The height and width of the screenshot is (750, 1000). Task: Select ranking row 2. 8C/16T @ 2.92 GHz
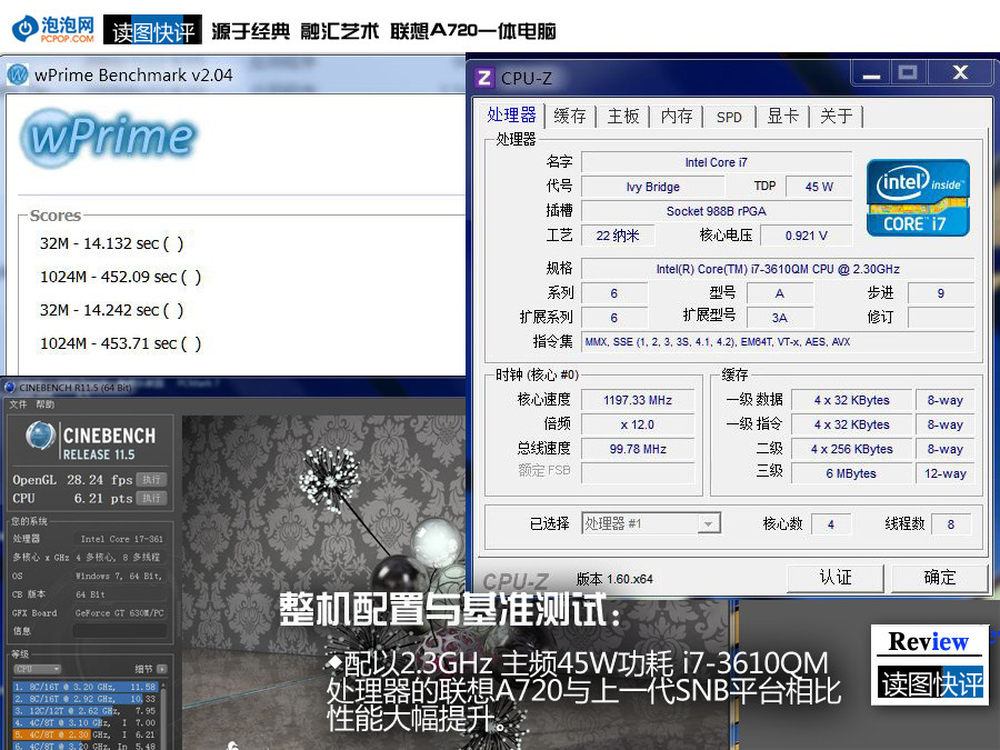point(85,699)
